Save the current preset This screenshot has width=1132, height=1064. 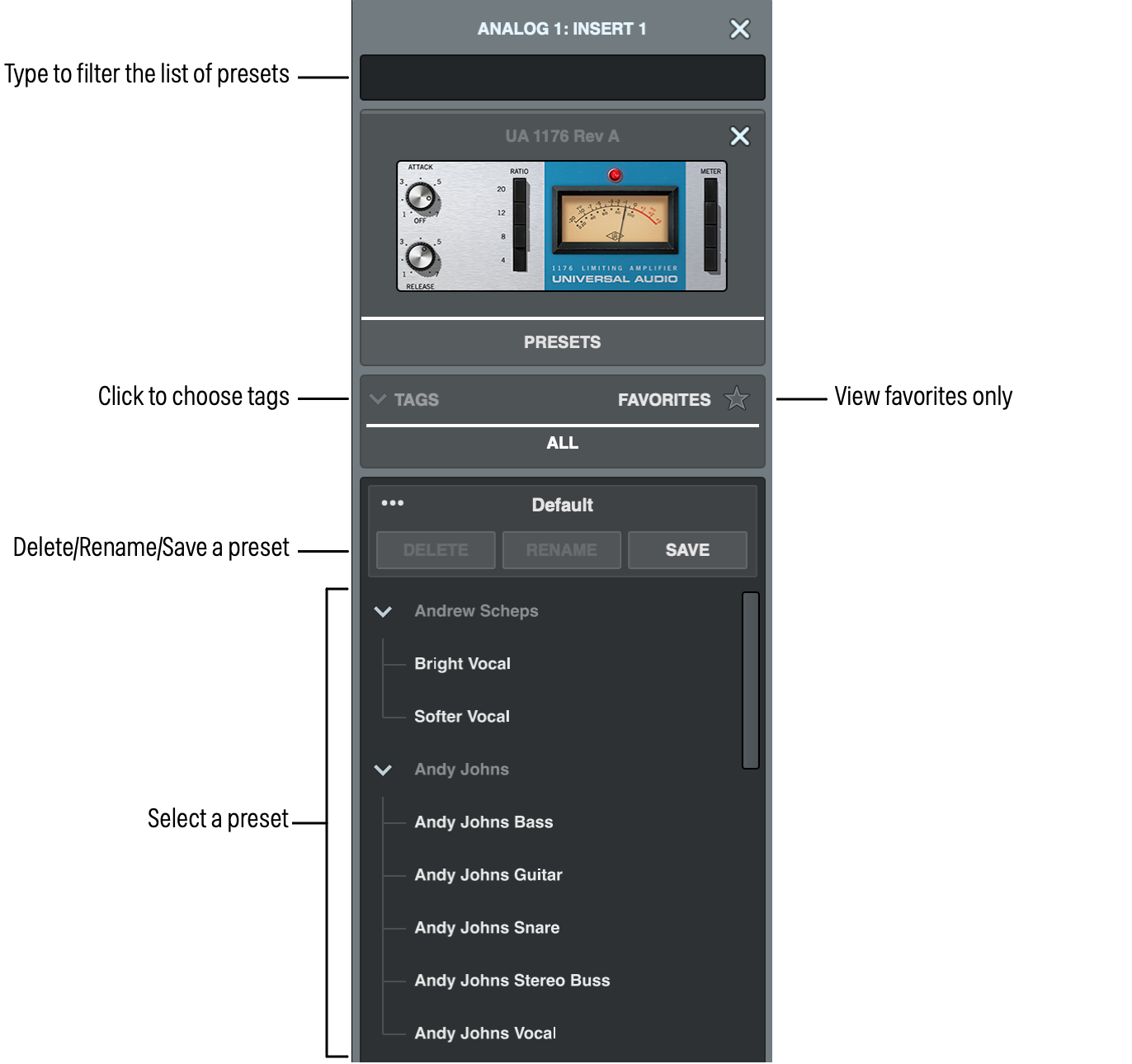click(687, 550)
